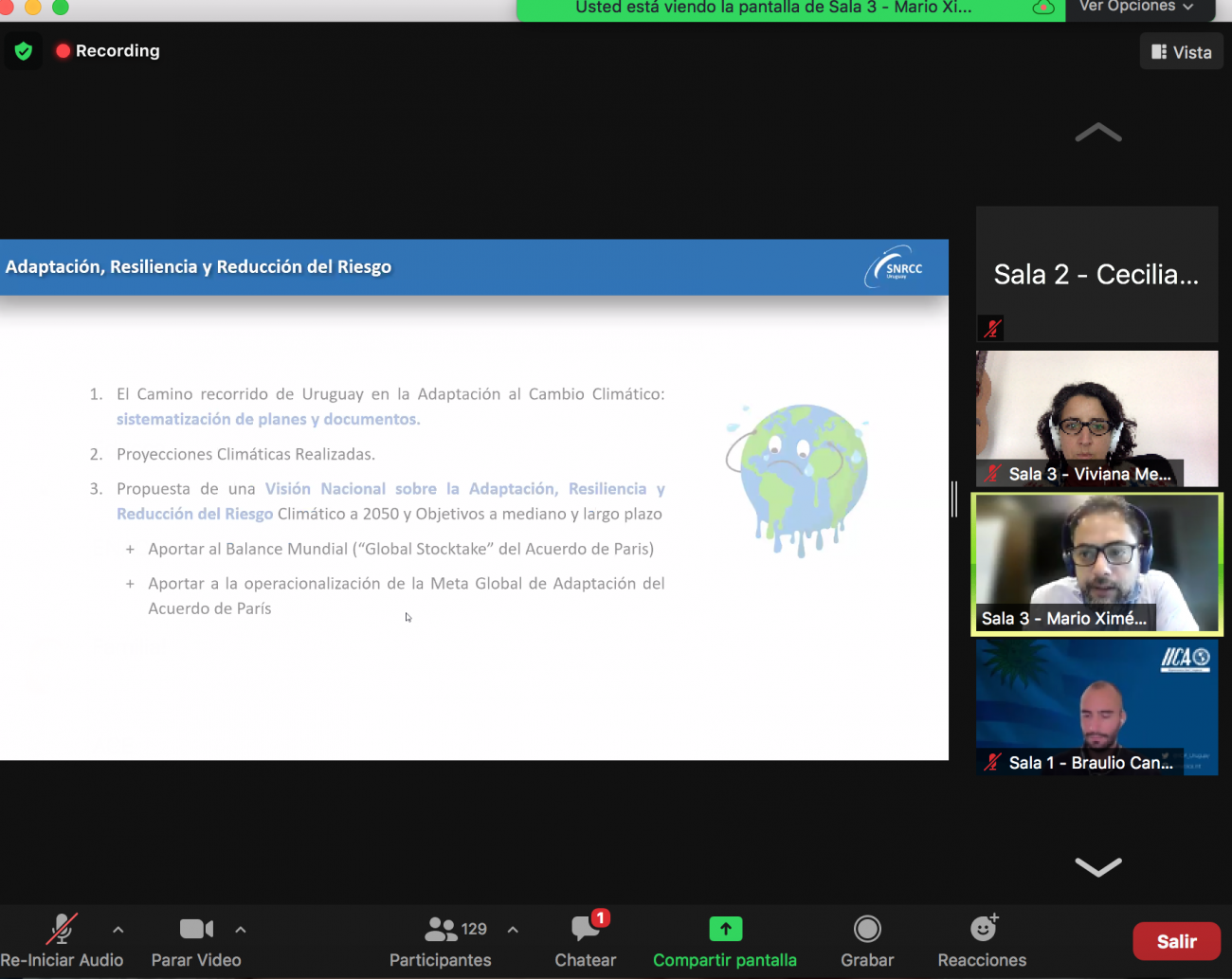Expand the participants options arrow
The height and width of the screenshot is (979, 1232).
pyautogui.click(x=513, y=930)
